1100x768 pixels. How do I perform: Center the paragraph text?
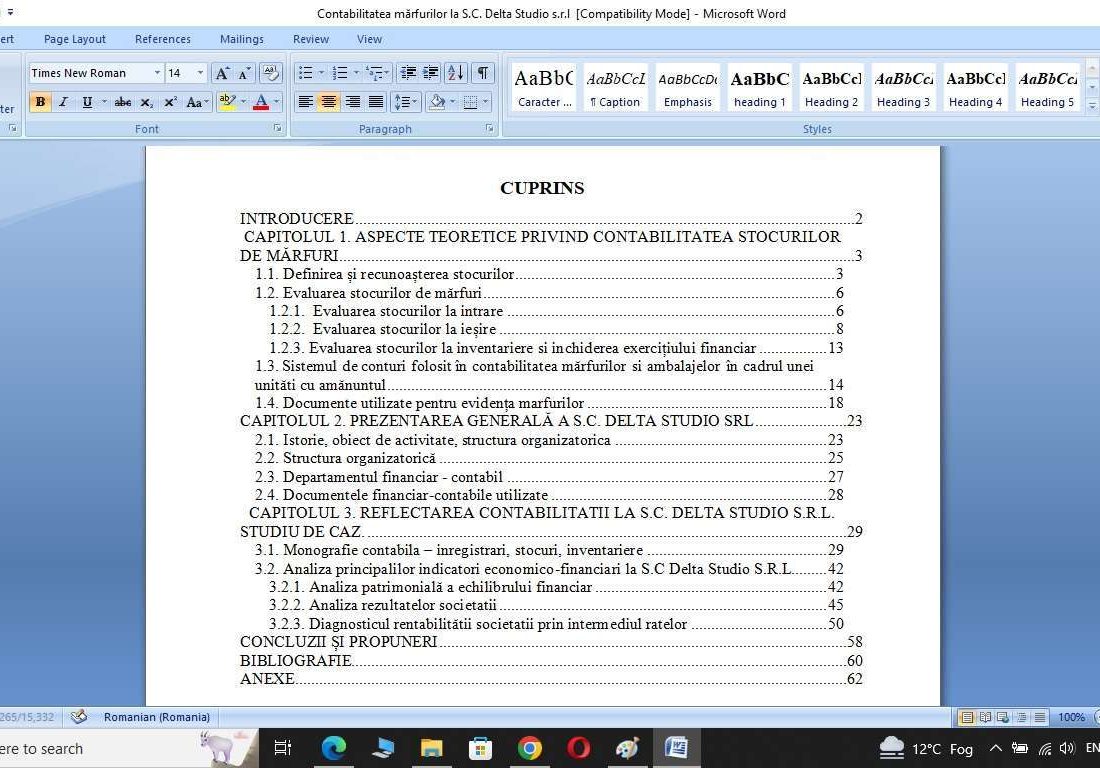click(328, 102)
